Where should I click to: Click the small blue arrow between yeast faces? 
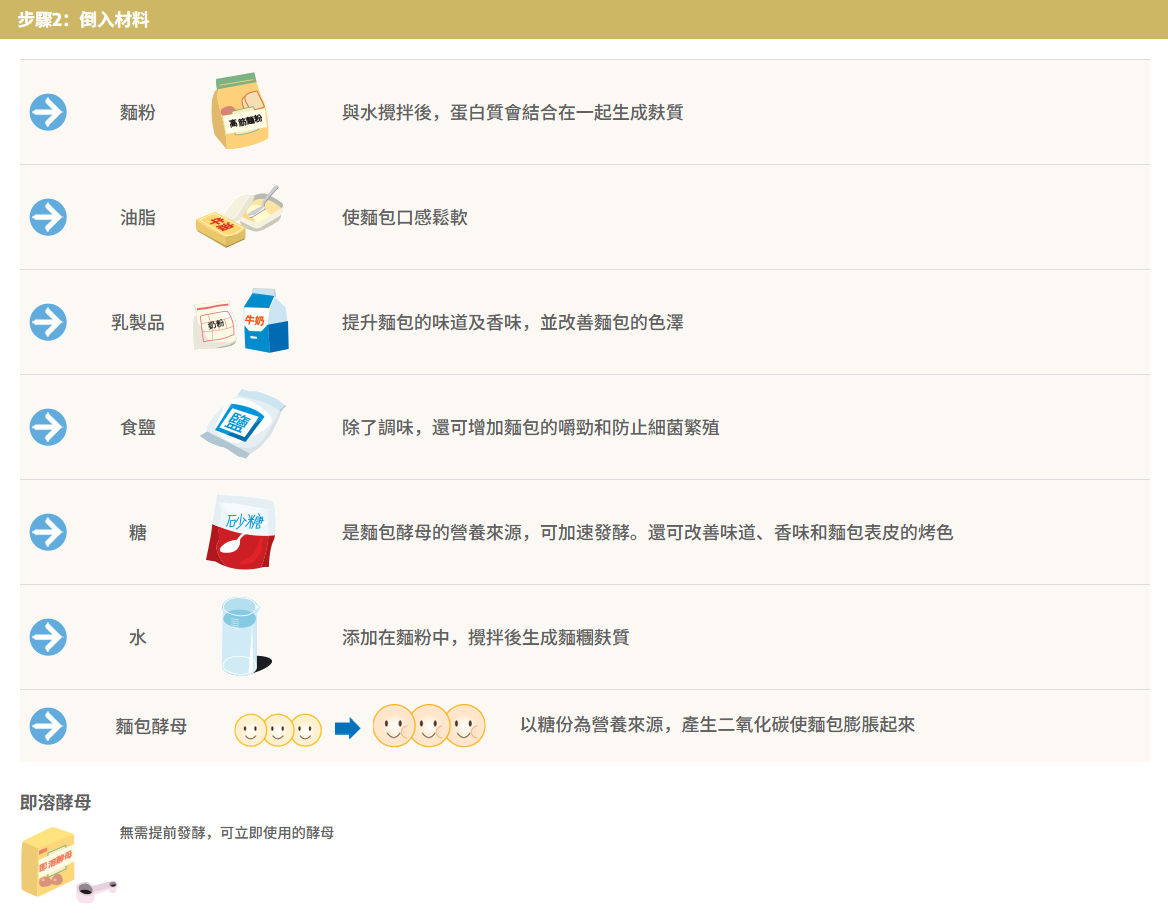coord(347,728)
